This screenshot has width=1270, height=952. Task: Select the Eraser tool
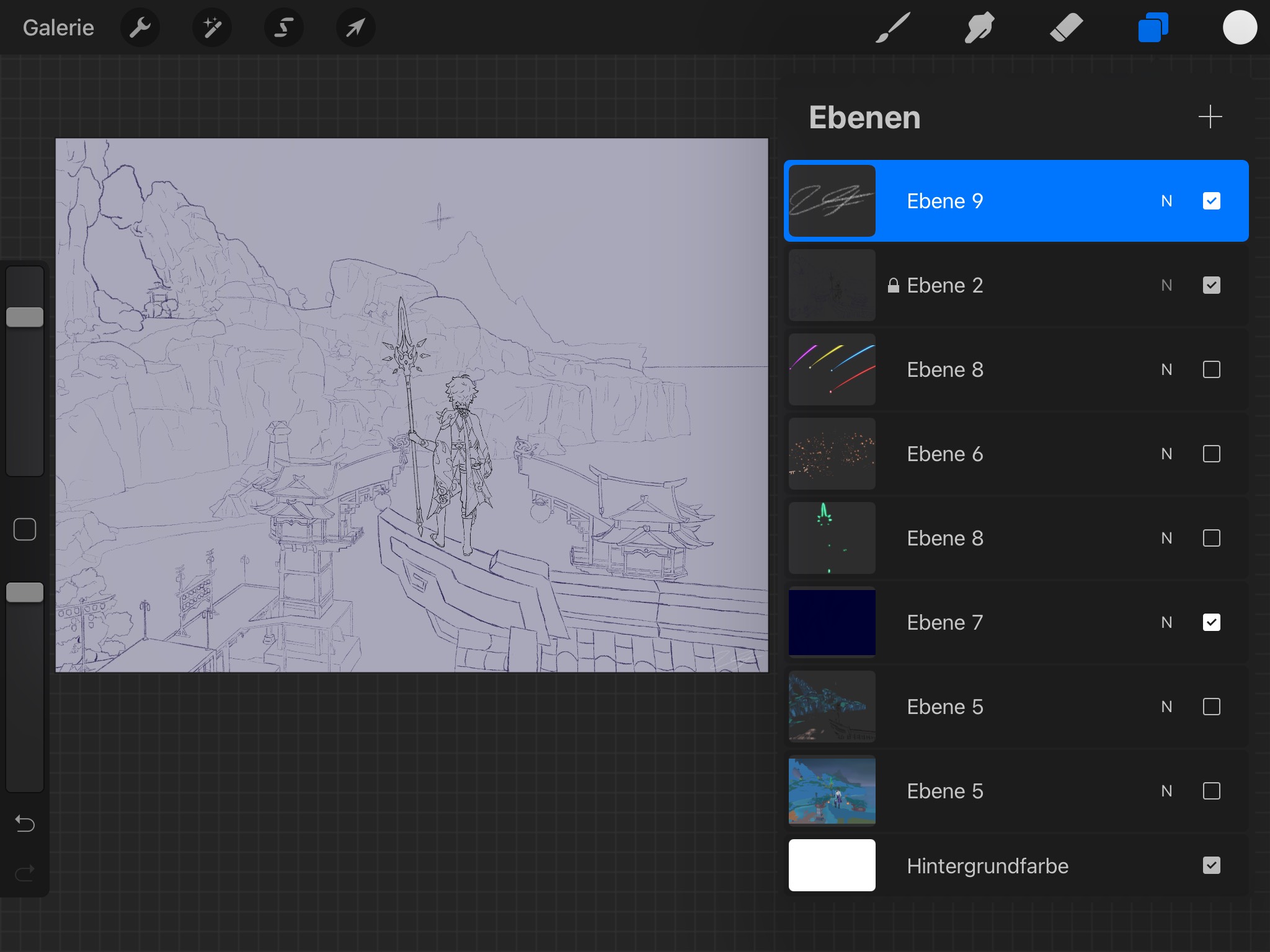coord(1067,27)
